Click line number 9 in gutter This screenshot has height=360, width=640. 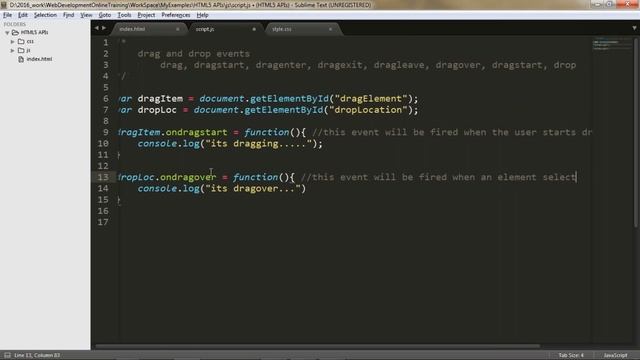click(106, 132)
